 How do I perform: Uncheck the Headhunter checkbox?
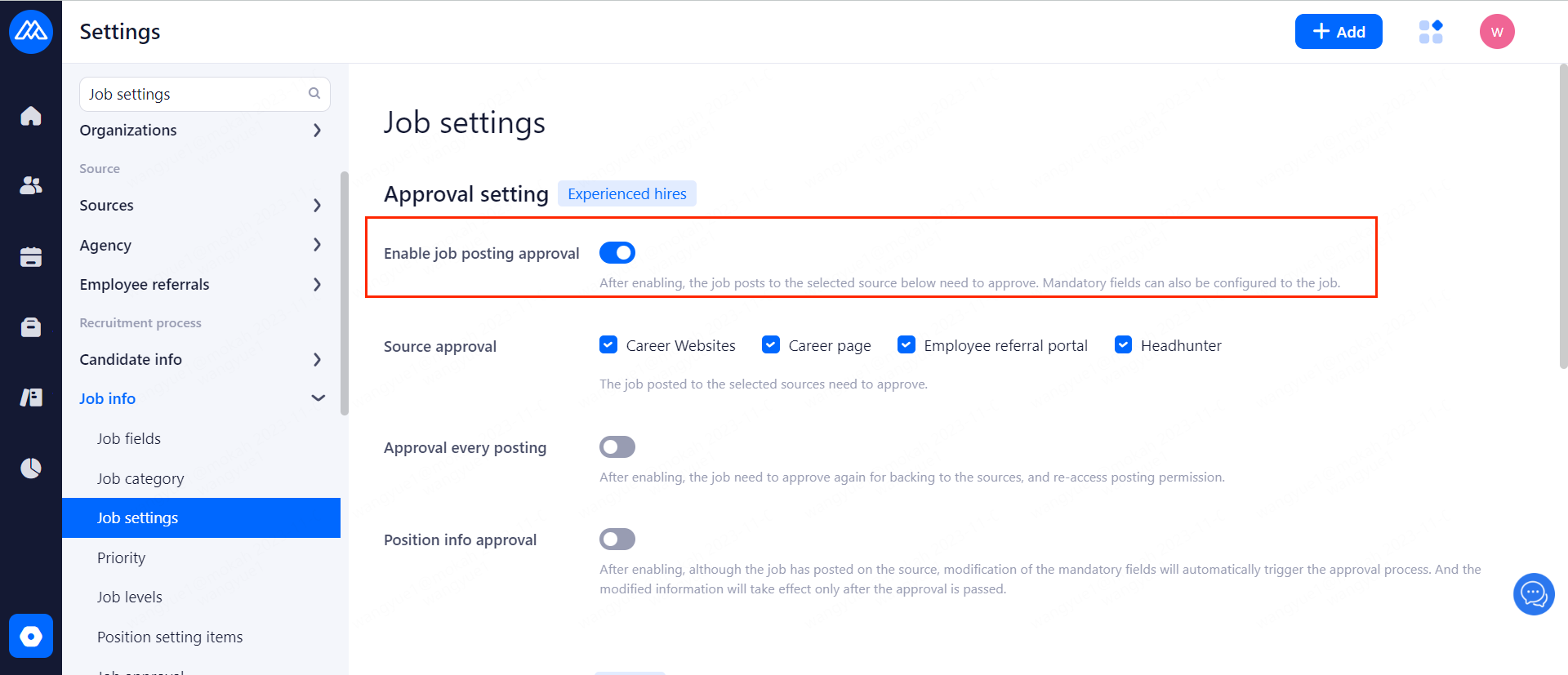[1124, 345]
